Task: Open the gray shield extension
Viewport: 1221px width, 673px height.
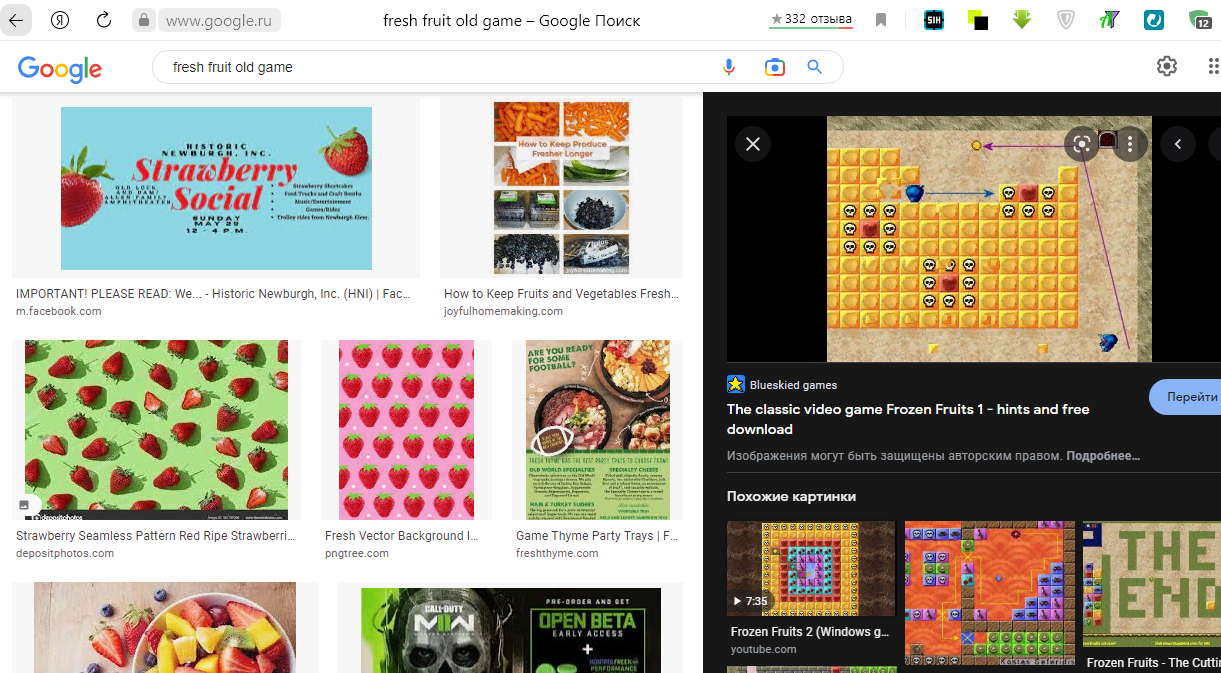Action: (1066, 20)
